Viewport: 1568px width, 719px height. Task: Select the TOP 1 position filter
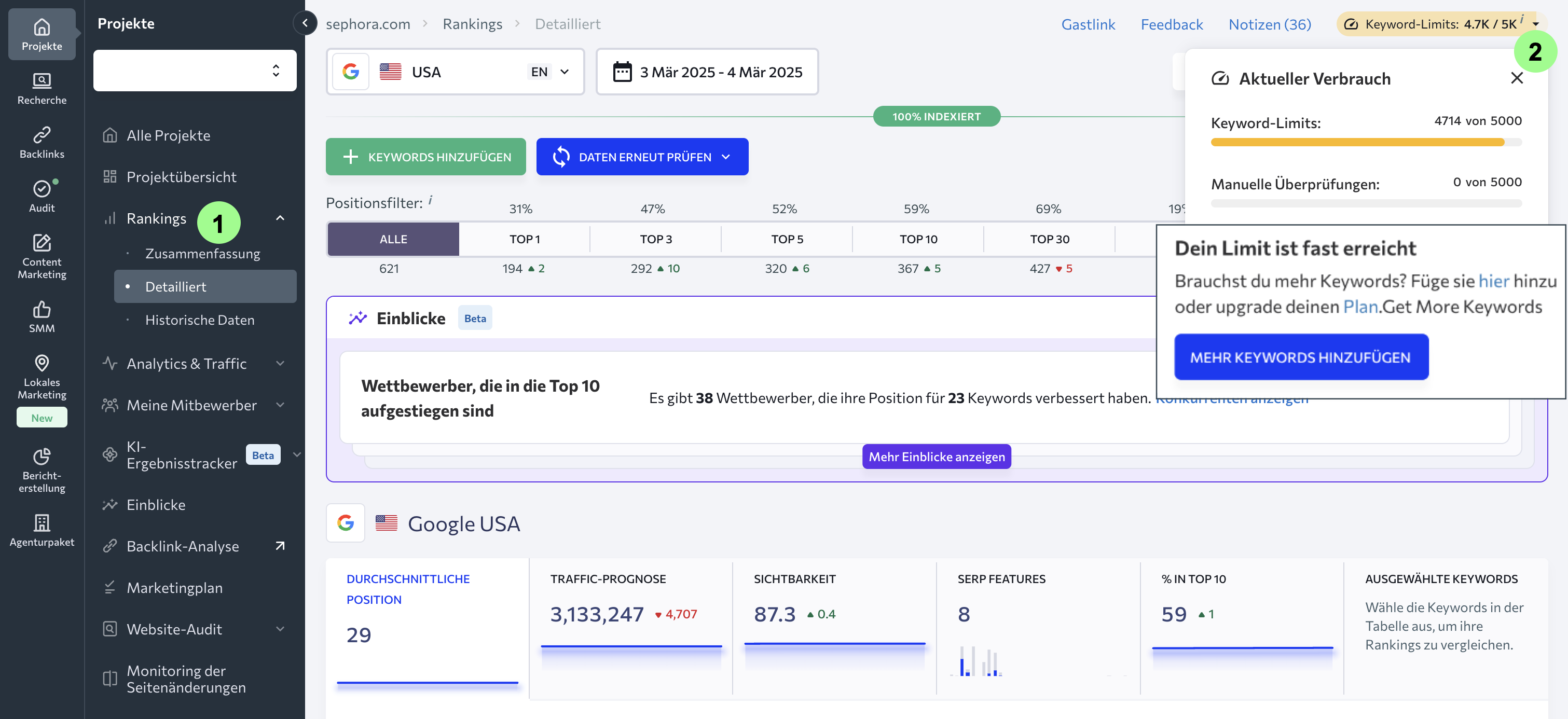524,239
